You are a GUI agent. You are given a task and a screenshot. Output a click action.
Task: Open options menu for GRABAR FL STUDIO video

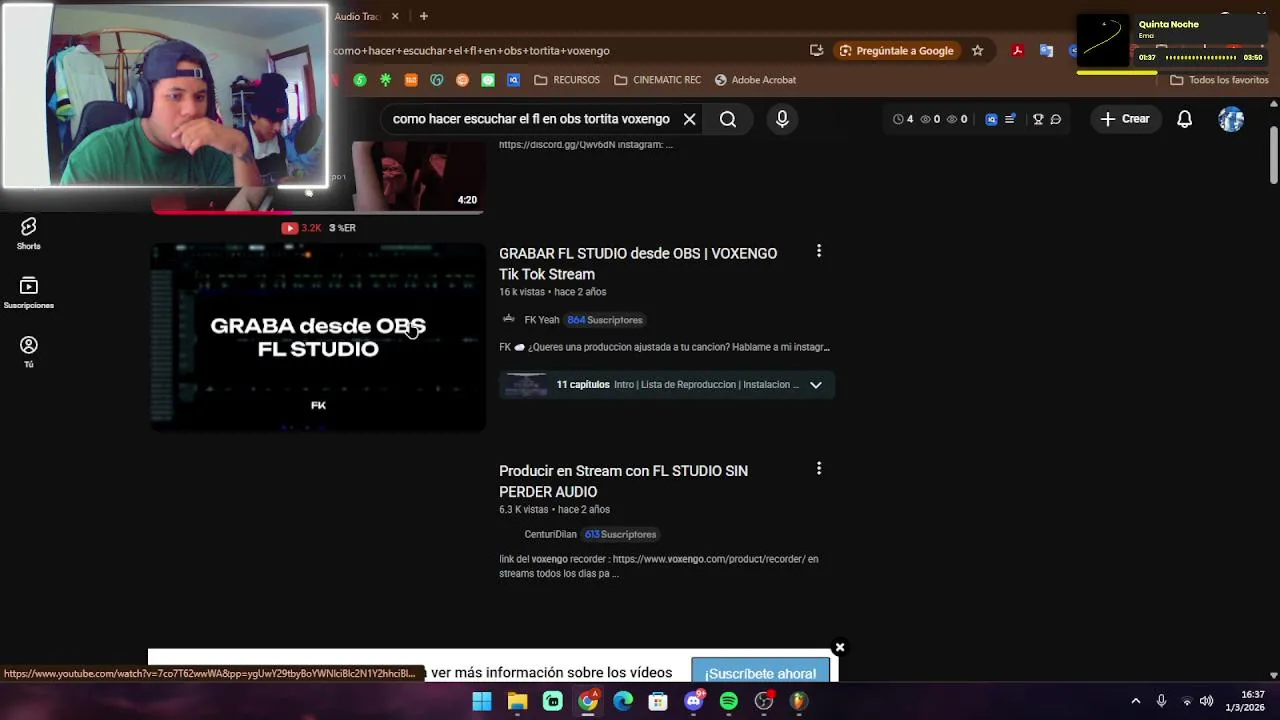819,251
